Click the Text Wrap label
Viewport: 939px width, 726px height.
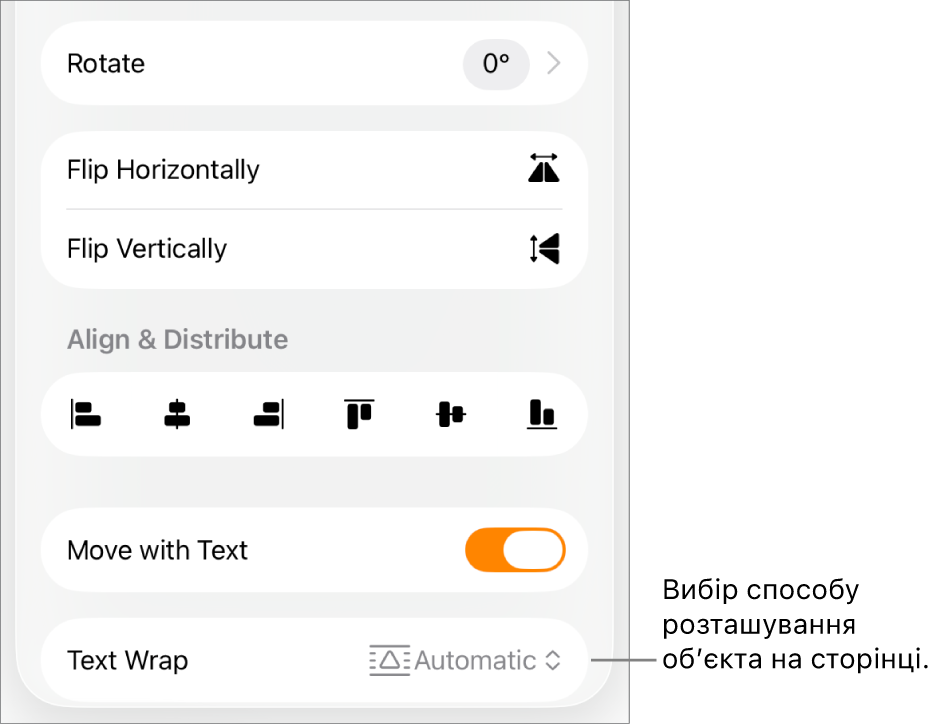(128, 661)
